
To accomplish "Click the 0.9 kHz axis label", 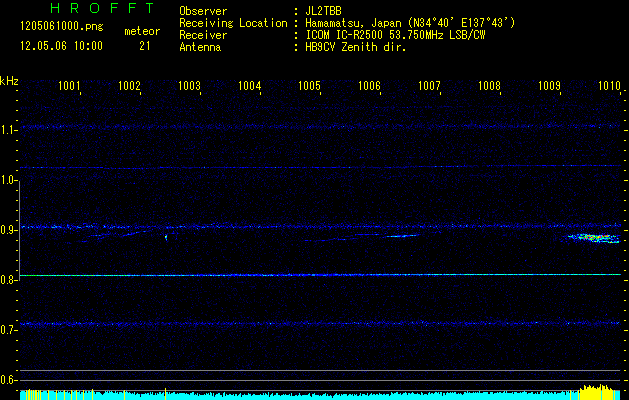I will [9, 230].
